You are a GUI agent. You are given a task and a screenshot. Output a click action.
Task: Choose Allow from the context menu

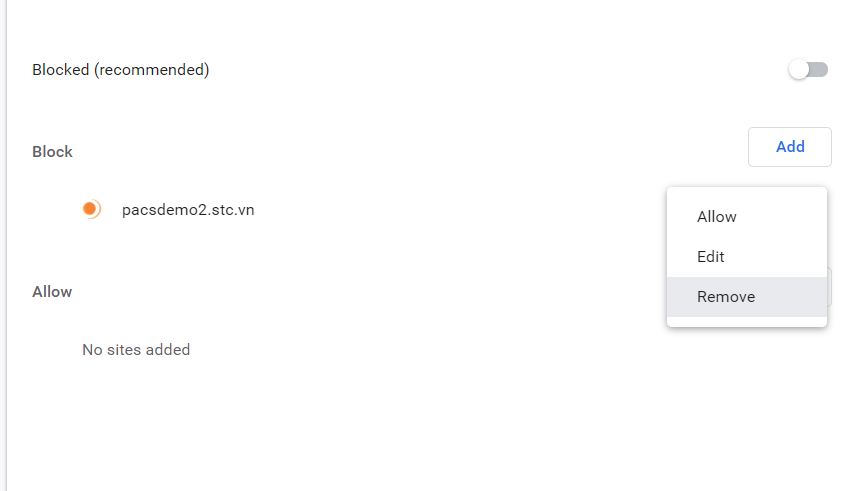tap(717, 217)
